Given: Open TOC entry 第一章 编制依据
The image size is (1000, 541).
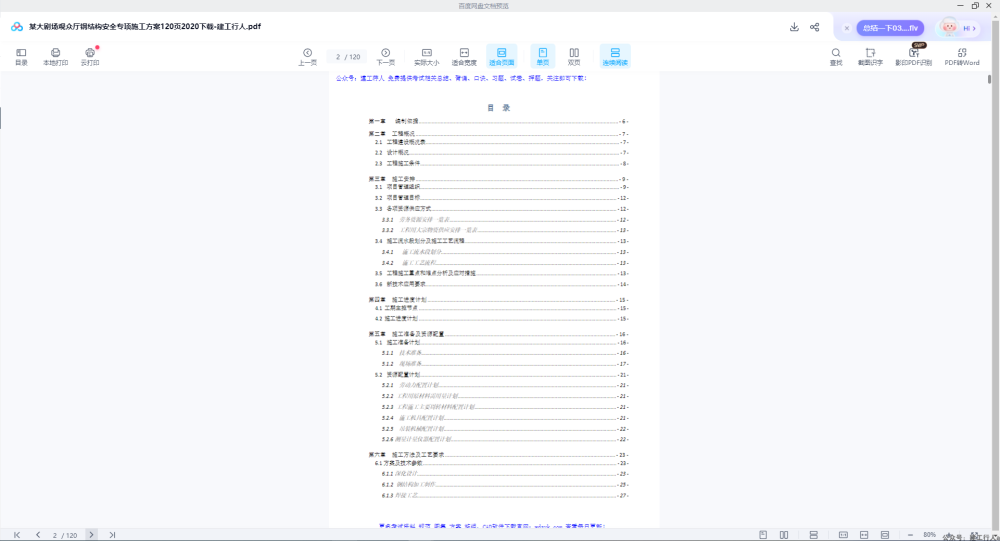Looking at the screenshot, I should [498, 121].
